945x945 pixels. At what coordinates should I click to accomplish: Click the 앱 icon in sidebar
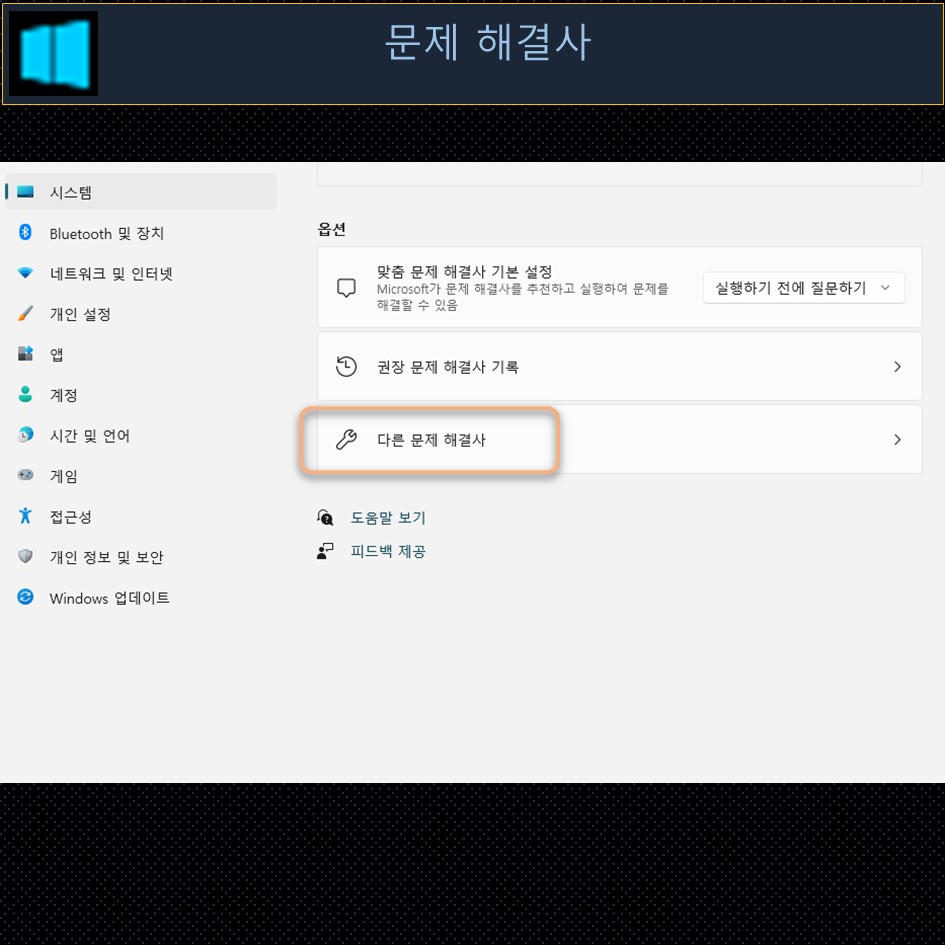point(25,354)
